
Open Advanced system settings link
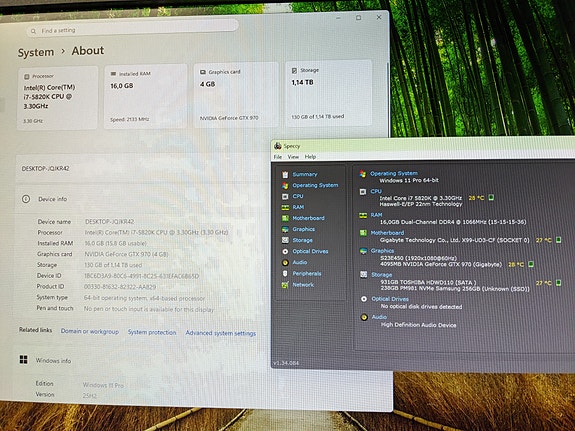point(221,333)
